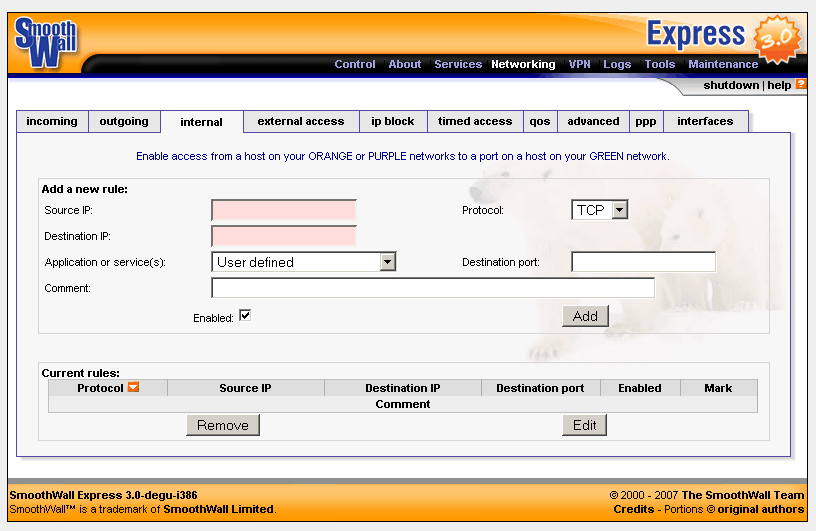This screenshot has width=816, height=531.
Task: Switch to the ip block tab
Action: pyautogui.click(x=393, y=121)
